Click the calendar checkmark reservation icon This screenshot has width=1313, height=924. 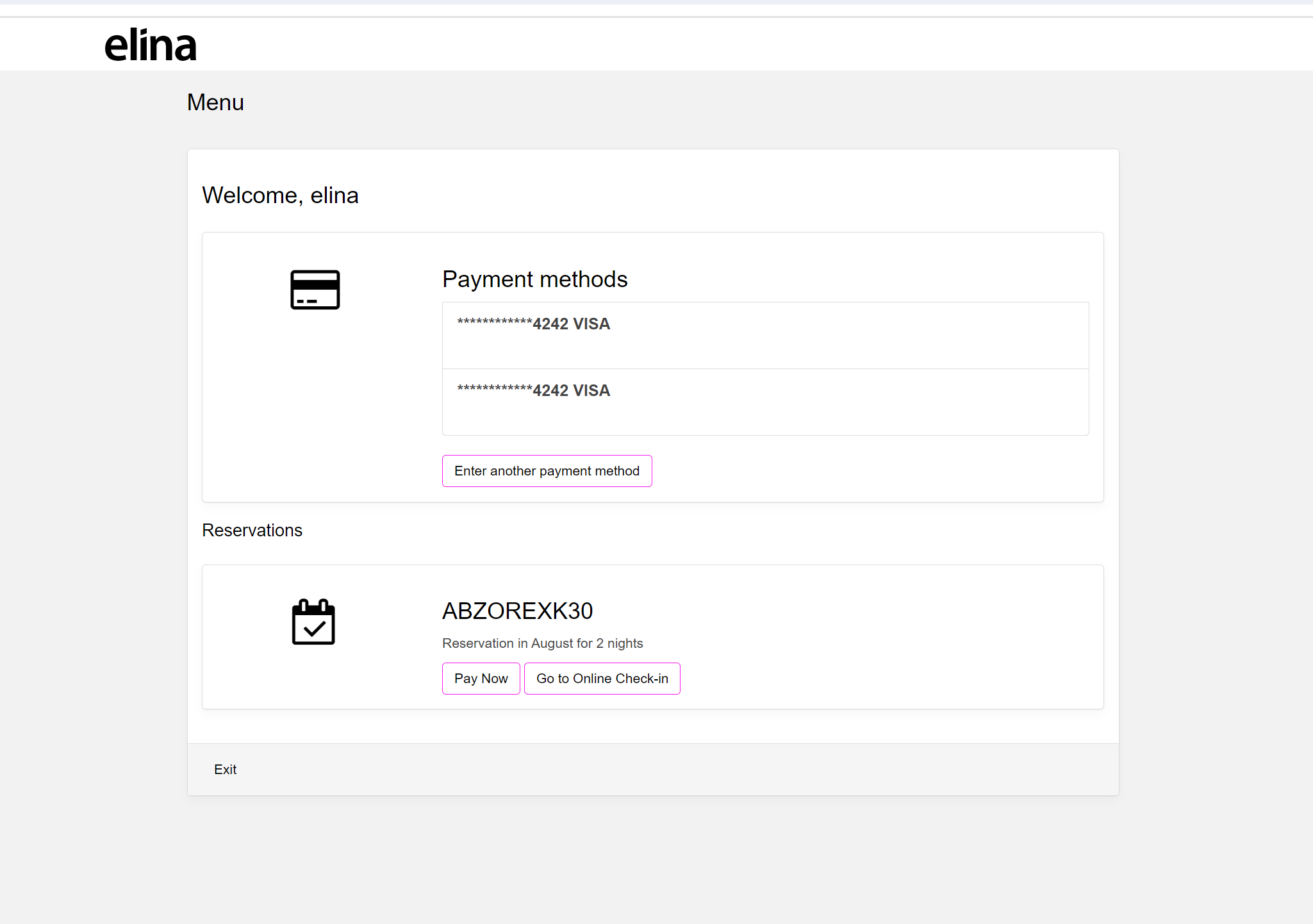click(x=313, y=622)
